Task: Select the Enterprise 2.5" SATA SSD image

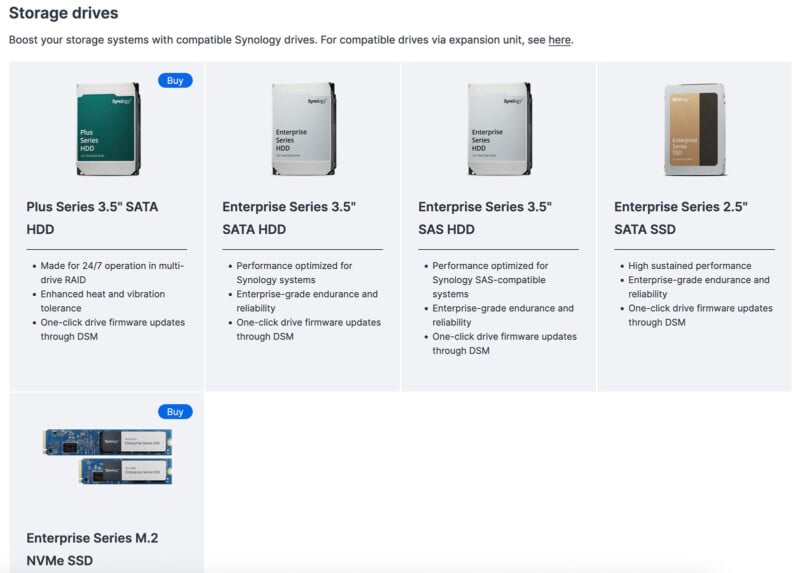Action: [695, 129]
